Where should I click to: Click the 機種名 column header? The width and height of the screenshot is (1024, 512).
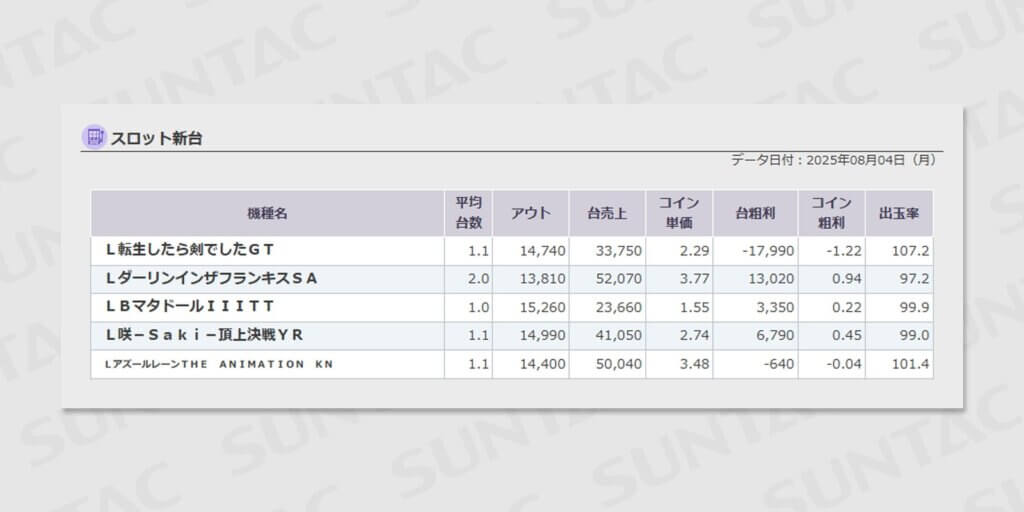(267, 213)
